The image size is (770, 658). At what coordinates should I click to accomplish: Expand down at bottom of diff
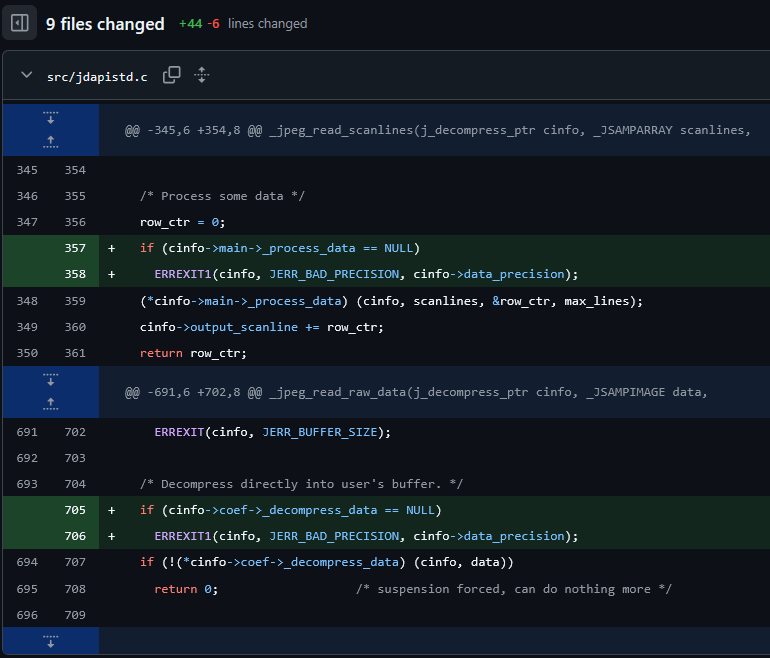coord(50,641)
